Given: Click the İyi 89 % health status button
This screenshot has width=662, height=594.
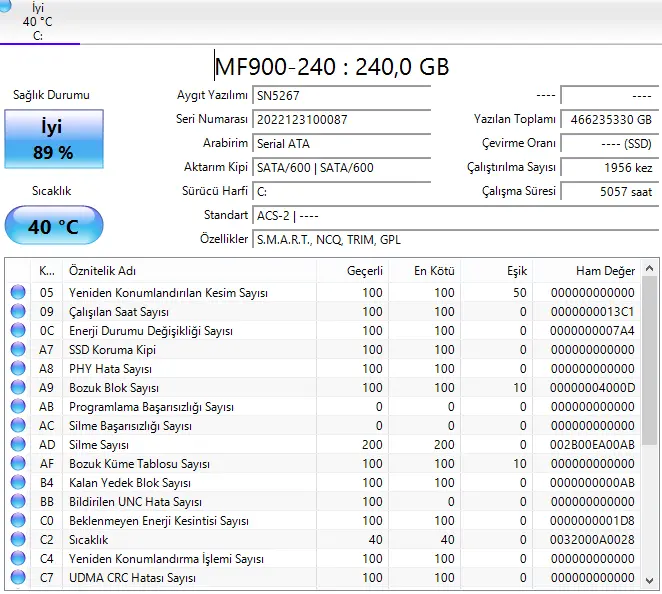Looking at the screenshot, I should 54,139.
